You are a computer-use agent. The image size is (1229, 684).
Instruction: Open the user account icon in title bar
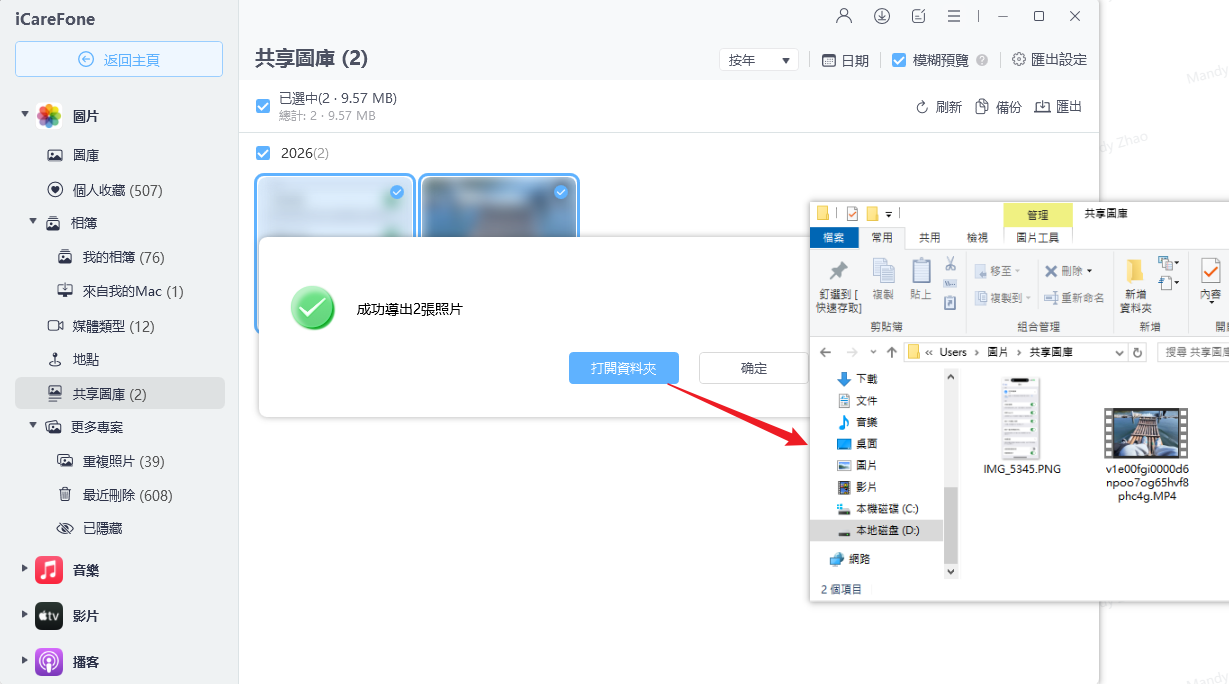click(x=844, y=16)
